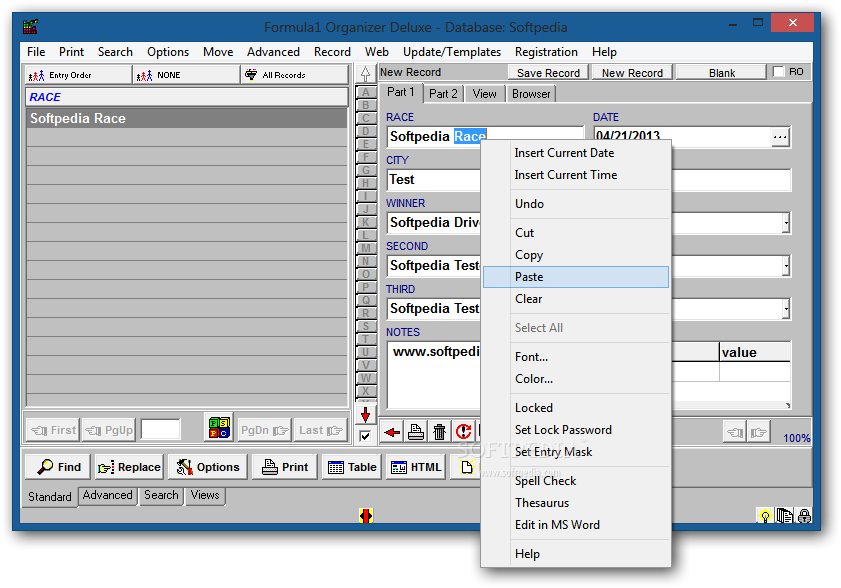This screenshot has height=588, width=841.
Task: Click the red left arrow record icon
Action: (392, 431)
